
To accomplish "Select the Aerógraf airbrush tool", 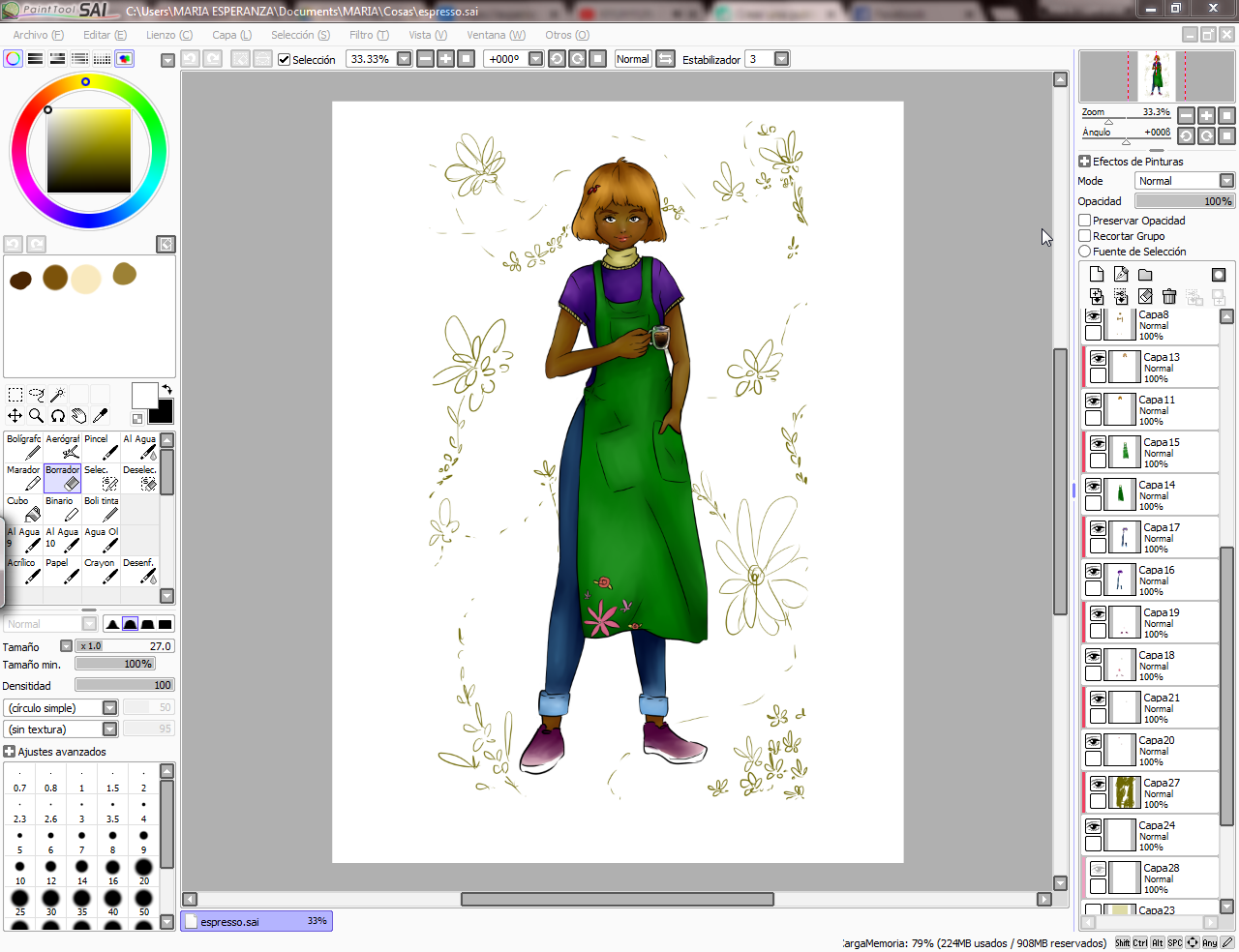I will point(63,446).
